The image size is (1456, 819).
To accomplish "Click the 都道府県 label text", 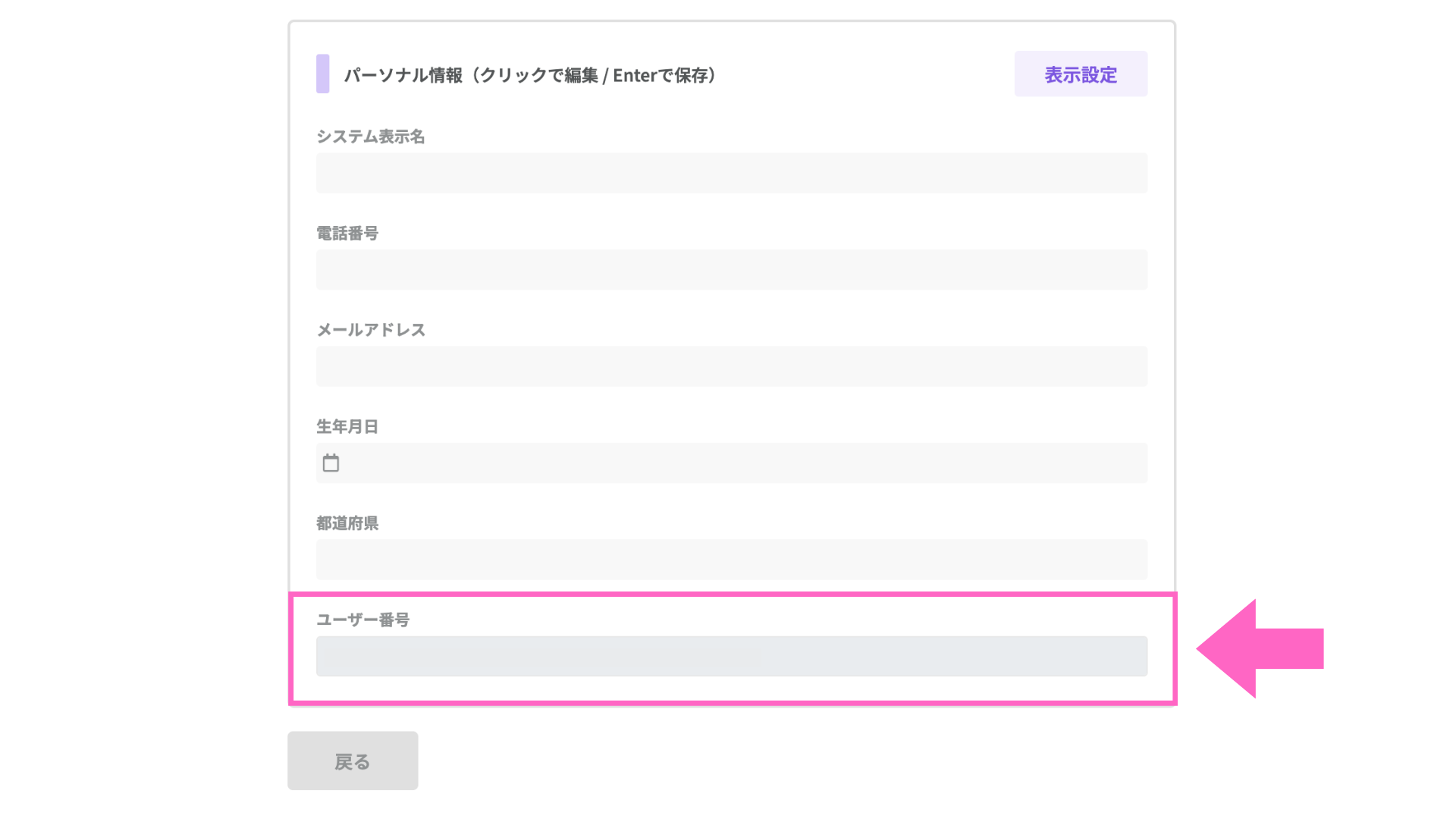I will pos(347,523).
